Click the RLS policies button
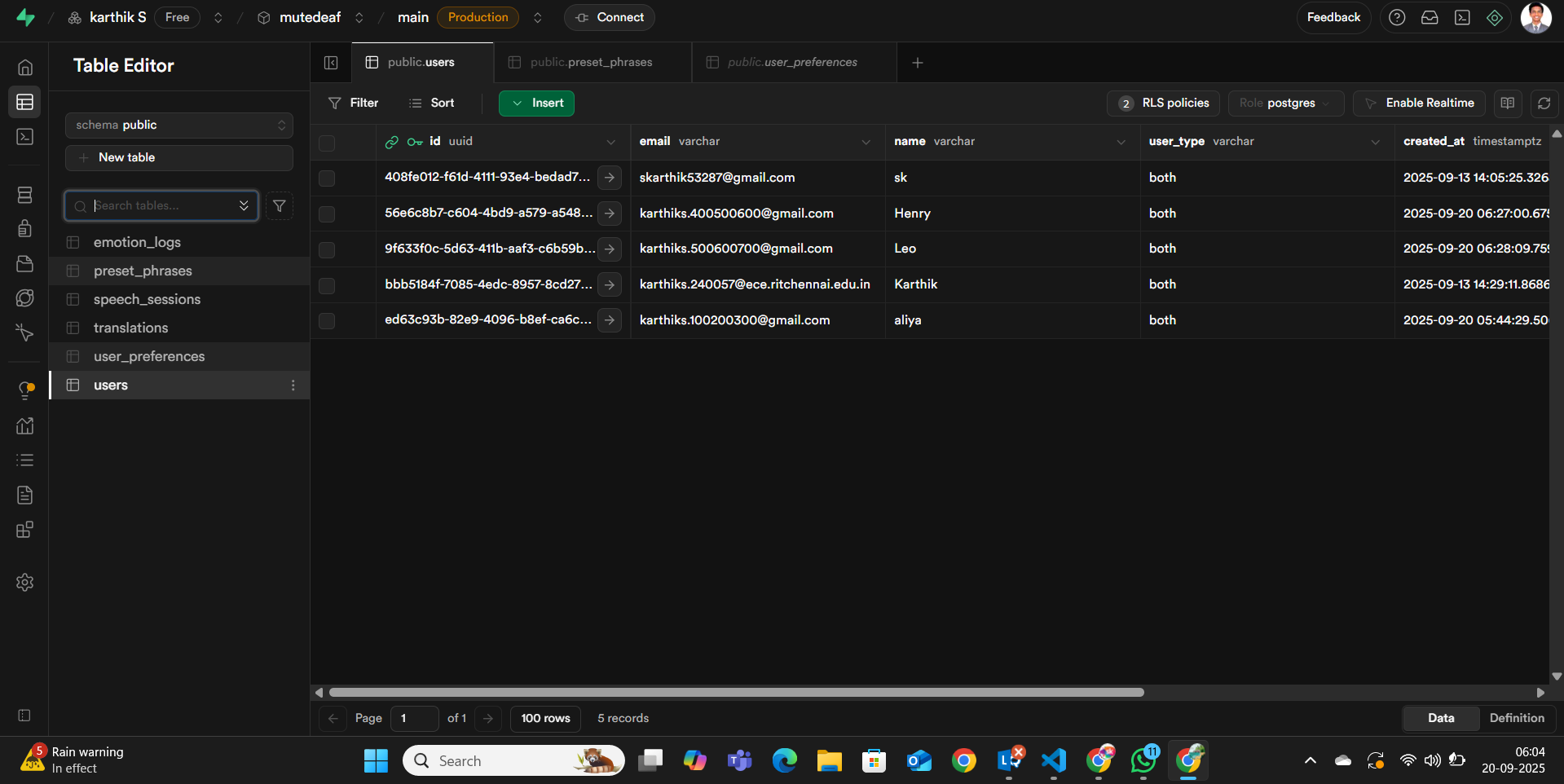Screen dimensions: 1564x784 click(1163, 104)
